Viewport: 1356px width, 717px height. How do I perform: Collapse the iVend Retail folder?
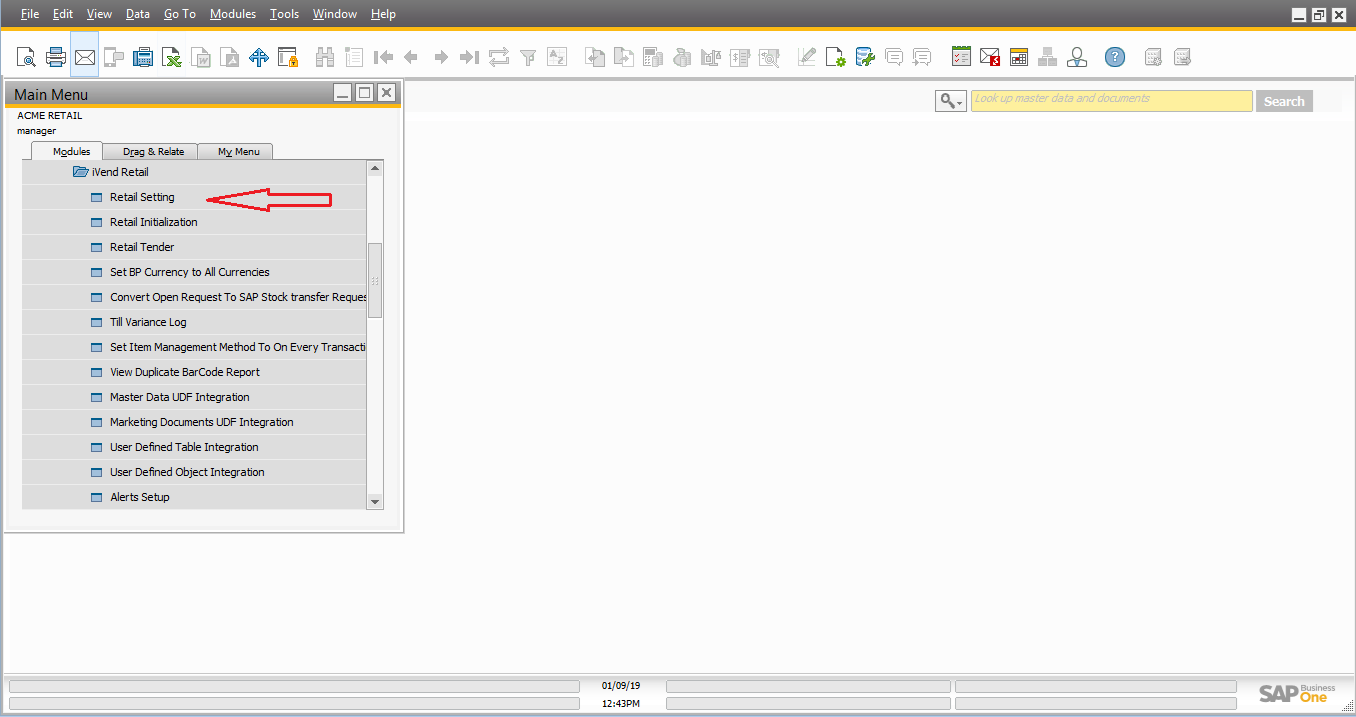[x=81, y=172]
